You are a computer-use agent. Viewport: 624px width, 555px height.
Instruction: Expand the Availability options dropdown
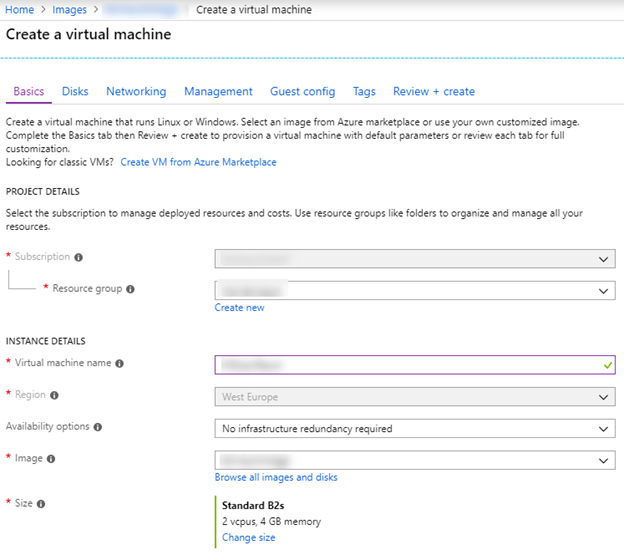pos(415,429)
